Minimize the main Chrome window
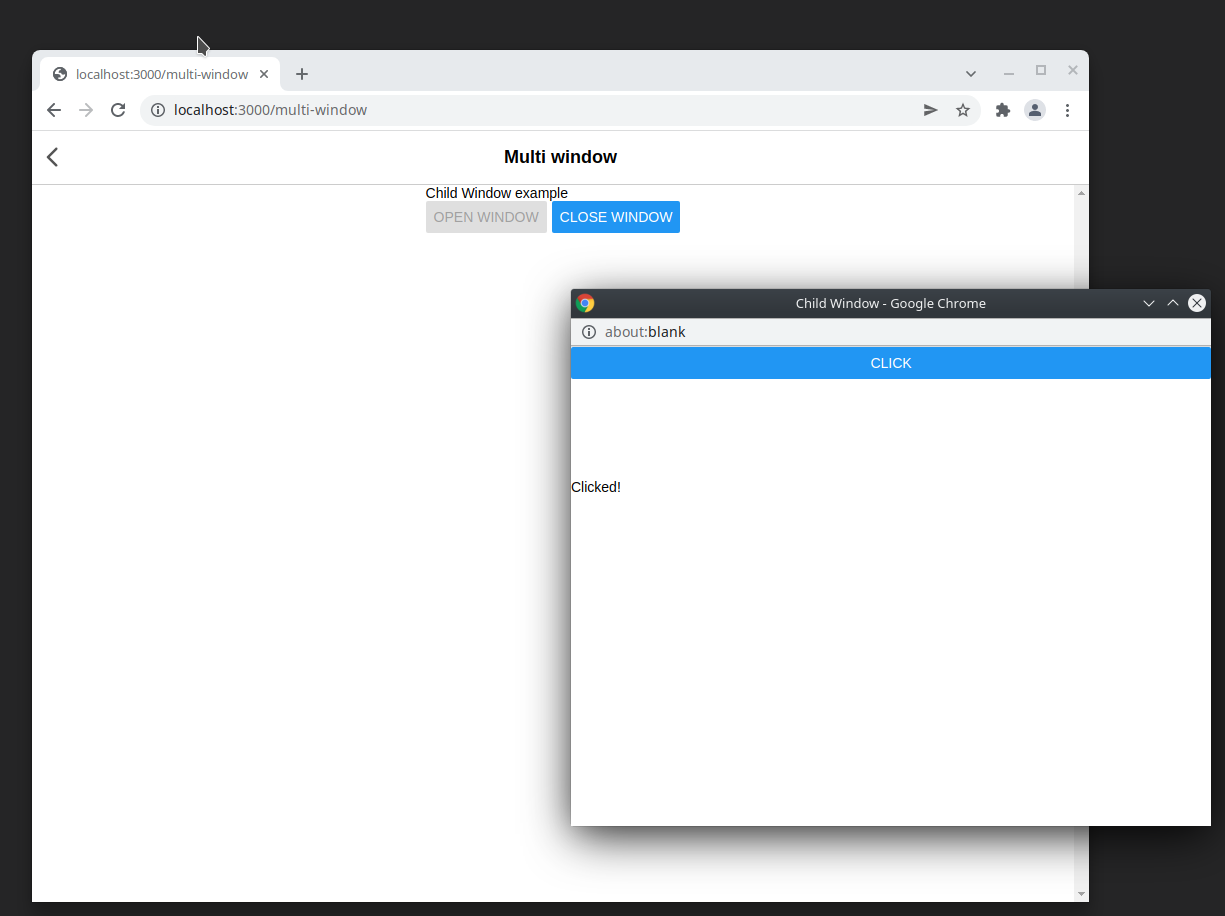The image size is (1225, 916). [x=1009, y=71]
